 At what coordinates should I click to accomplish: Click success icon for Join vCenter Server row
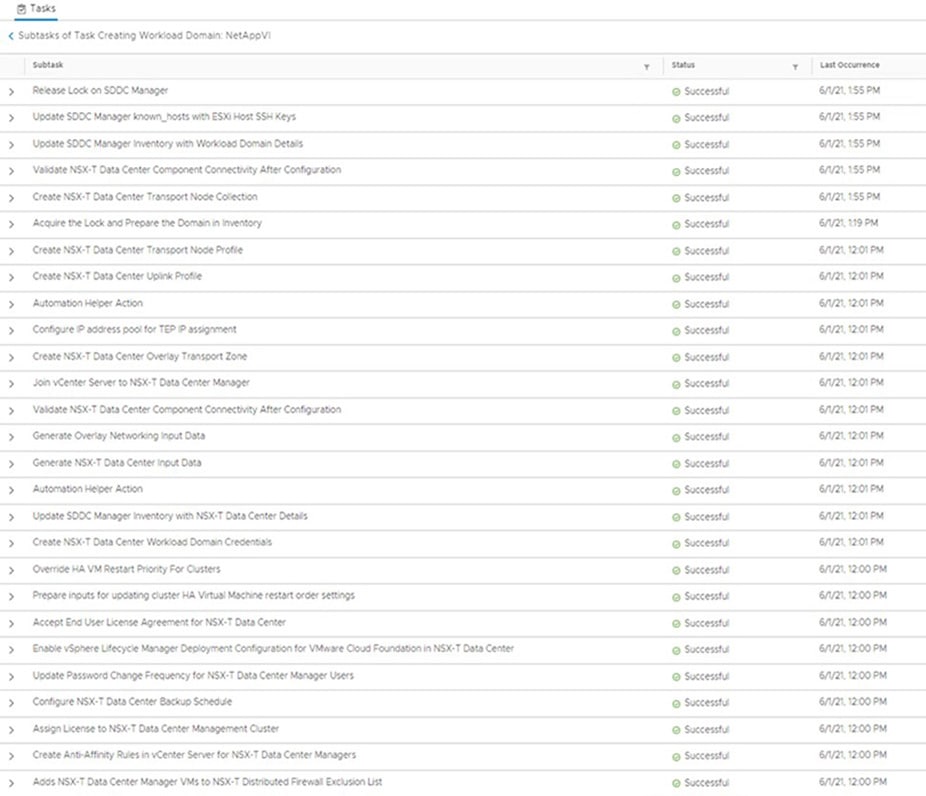tap(676, 384)
